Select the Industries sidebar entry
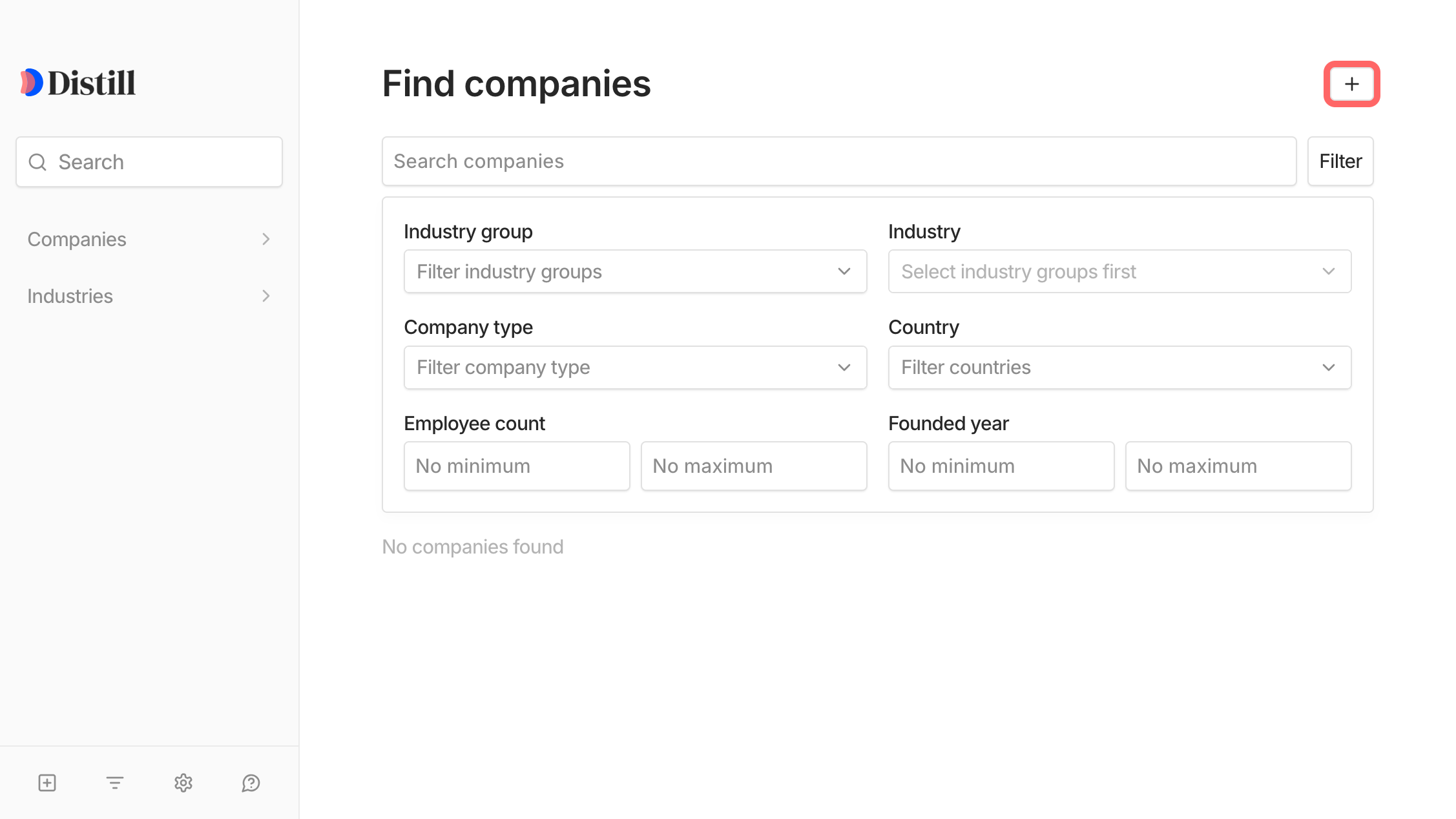 70,295
